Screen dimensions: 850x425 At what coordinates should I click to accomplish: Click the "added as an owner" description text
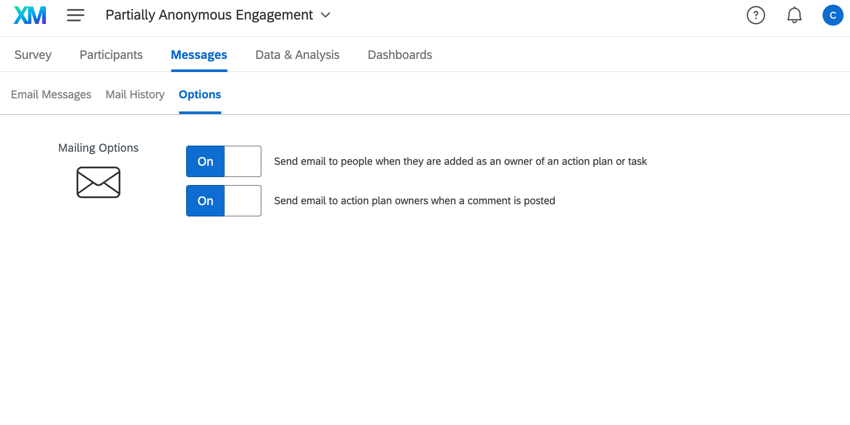(x=460, y=161)
